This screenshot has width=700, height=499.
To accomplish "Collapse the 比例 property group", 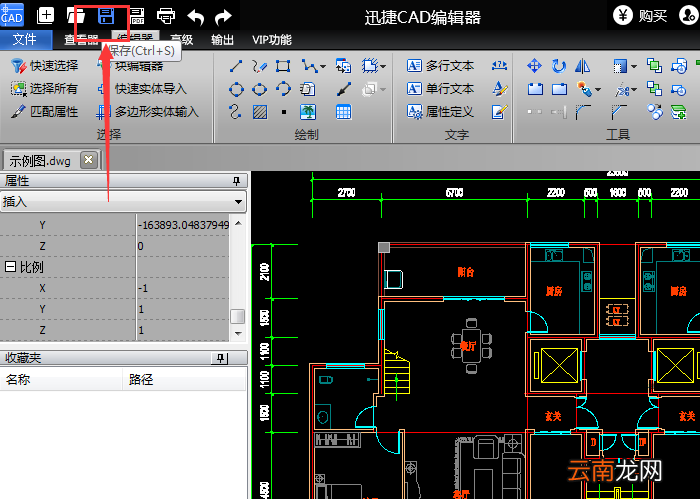I will click(x=10, y=267).
